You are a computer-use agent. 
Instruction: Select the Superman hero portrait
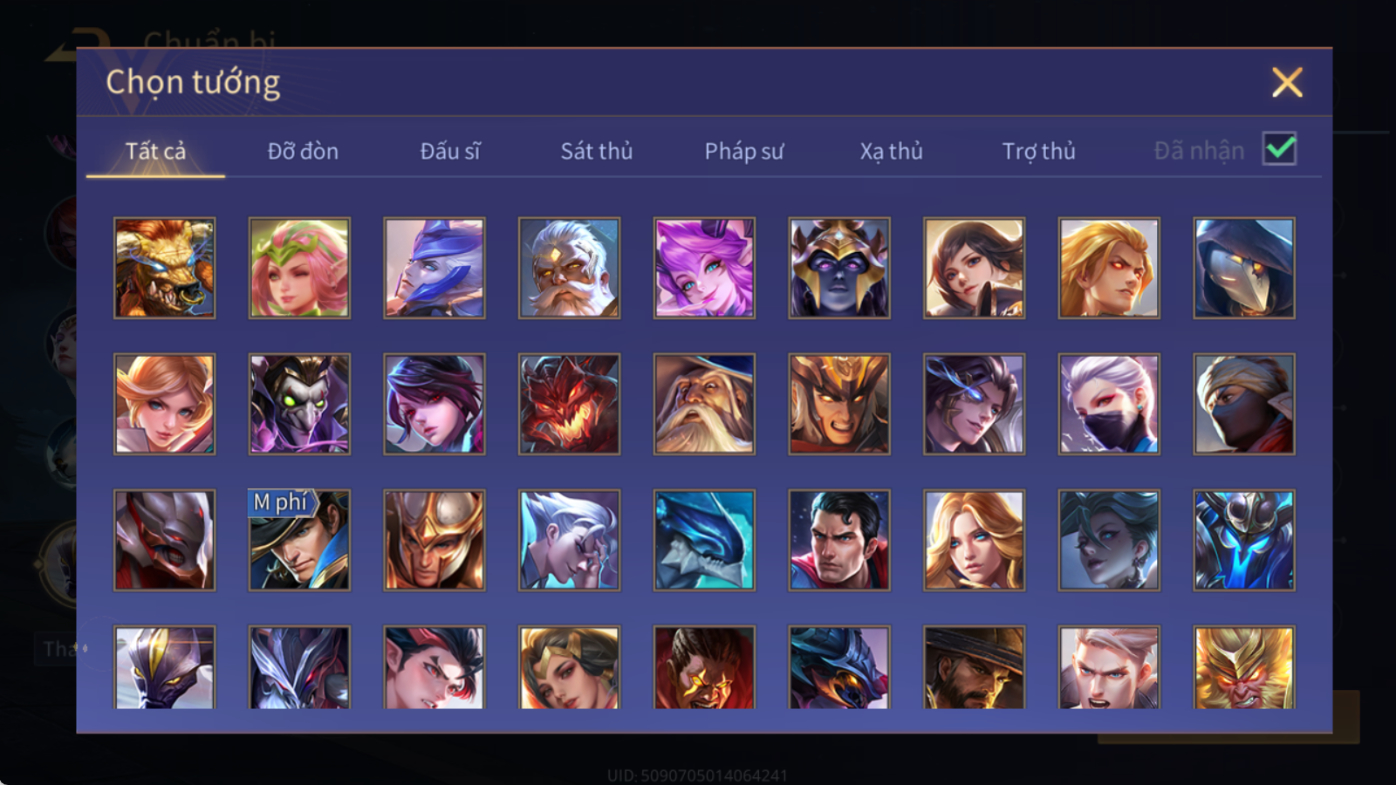(x=839, y=540)
